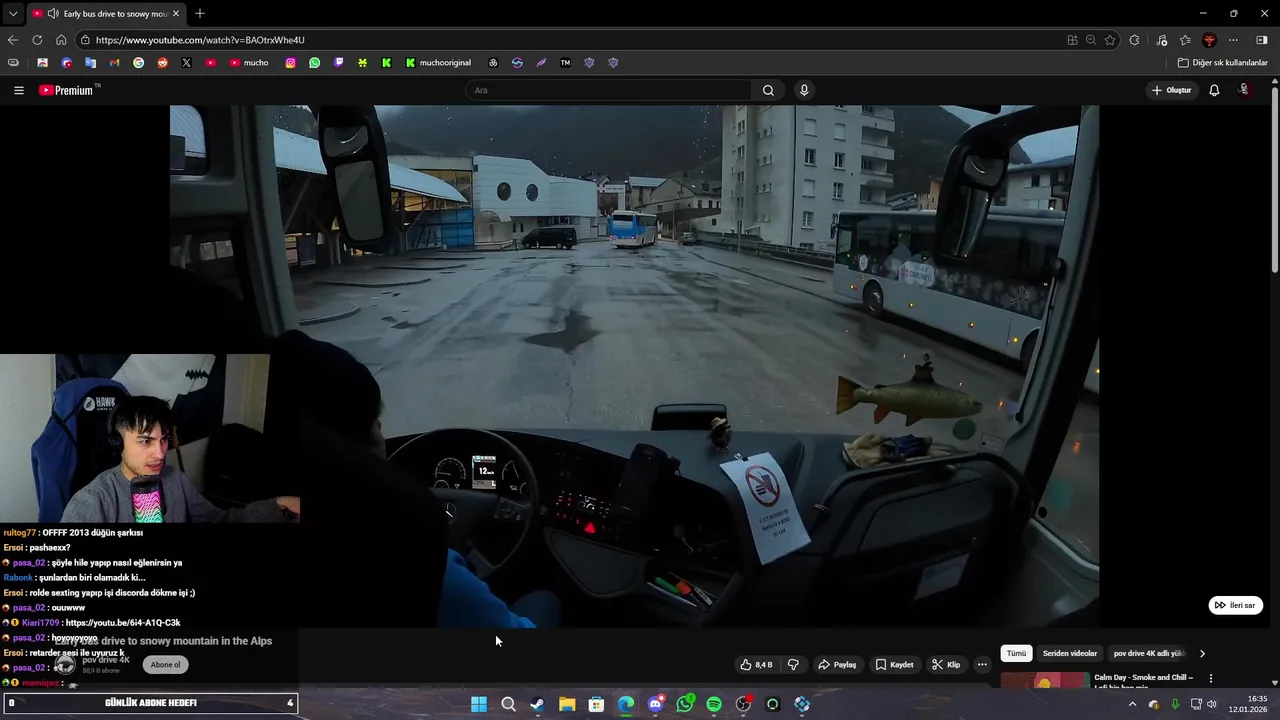
Task: Open Discord from the taskbar
Action: 655,704
